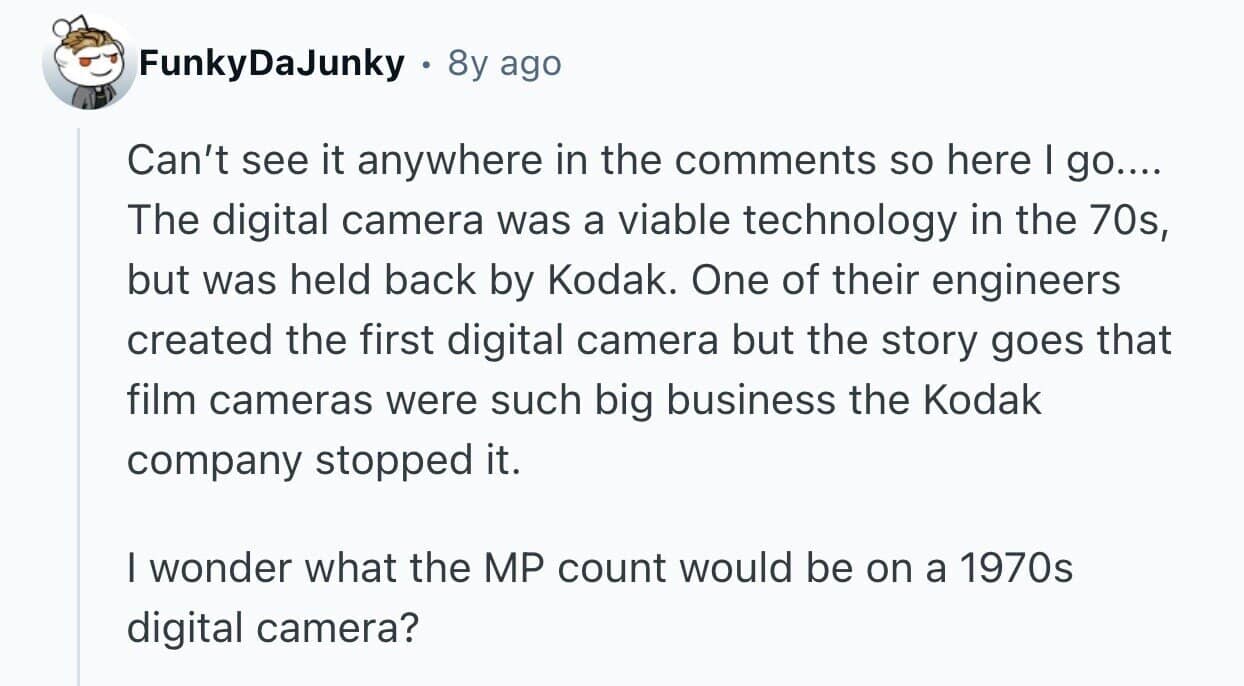The height and width of the screenshot is (686, 1244).
Task: Click the text "1970s" in the question
Action: pyautogui.click(x=1015, y=569)
